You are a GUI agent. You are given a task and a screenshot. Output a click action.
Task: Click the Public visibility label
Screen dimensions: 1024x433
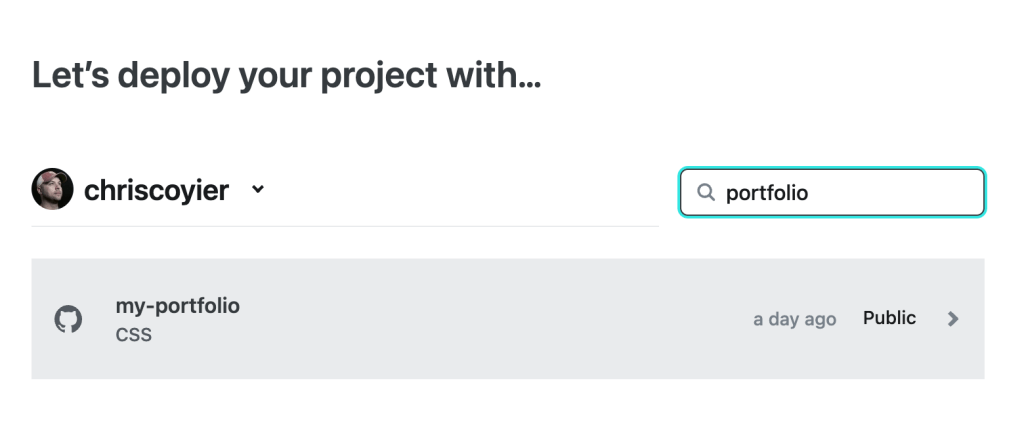889,318
